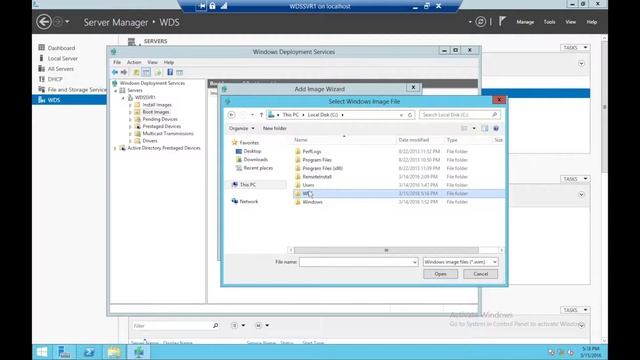The image size is (640, 360).
Task: Select Pending Devices in WDS tree
Action: [160, 119]
